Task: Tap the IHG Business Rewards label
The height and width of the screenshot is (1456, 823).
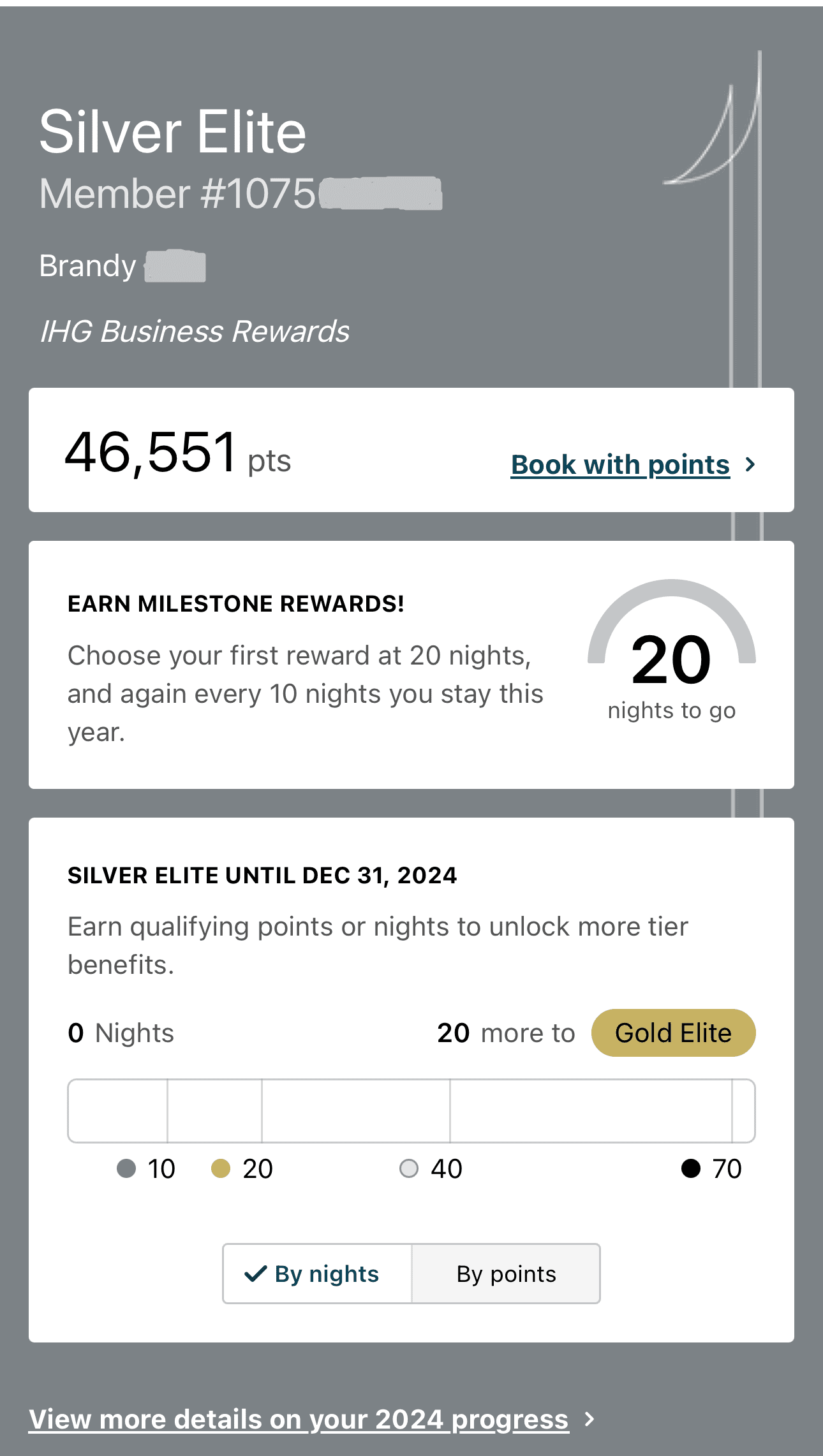Action: 195,331
